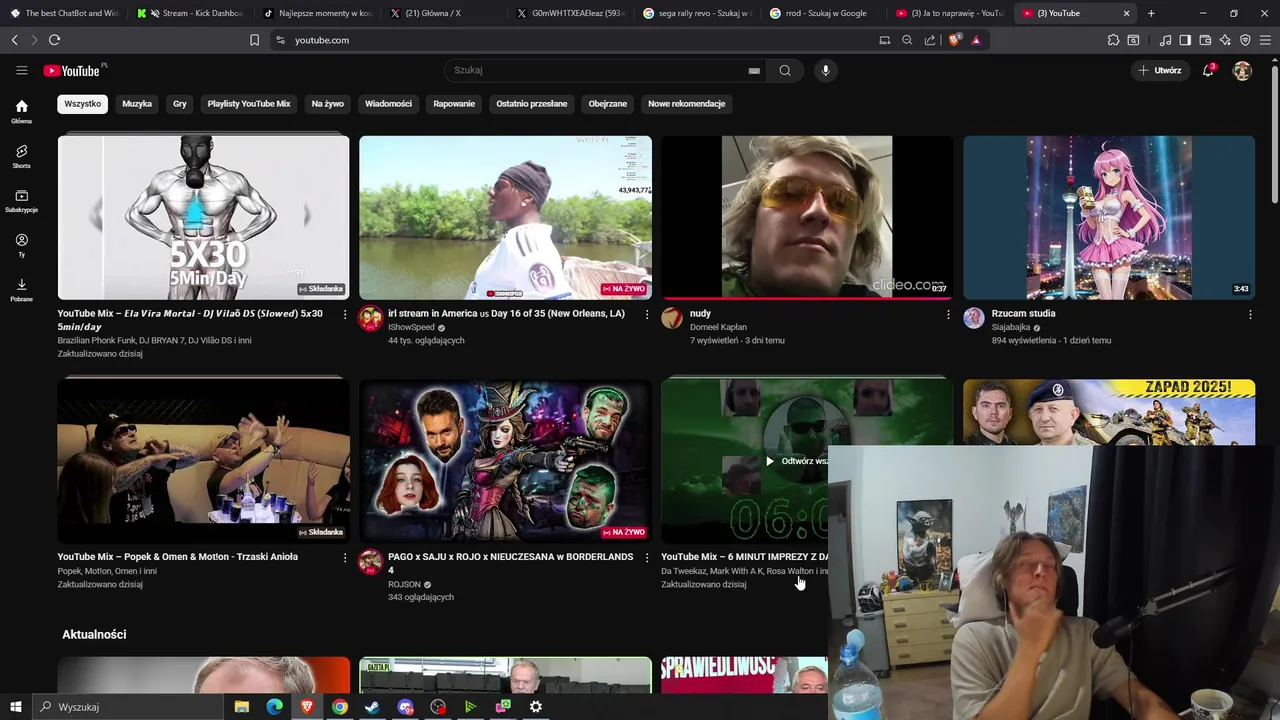Screen dimensions: 1280x720
Task: Open the Slajabajka channel link
Action: 1010,327
